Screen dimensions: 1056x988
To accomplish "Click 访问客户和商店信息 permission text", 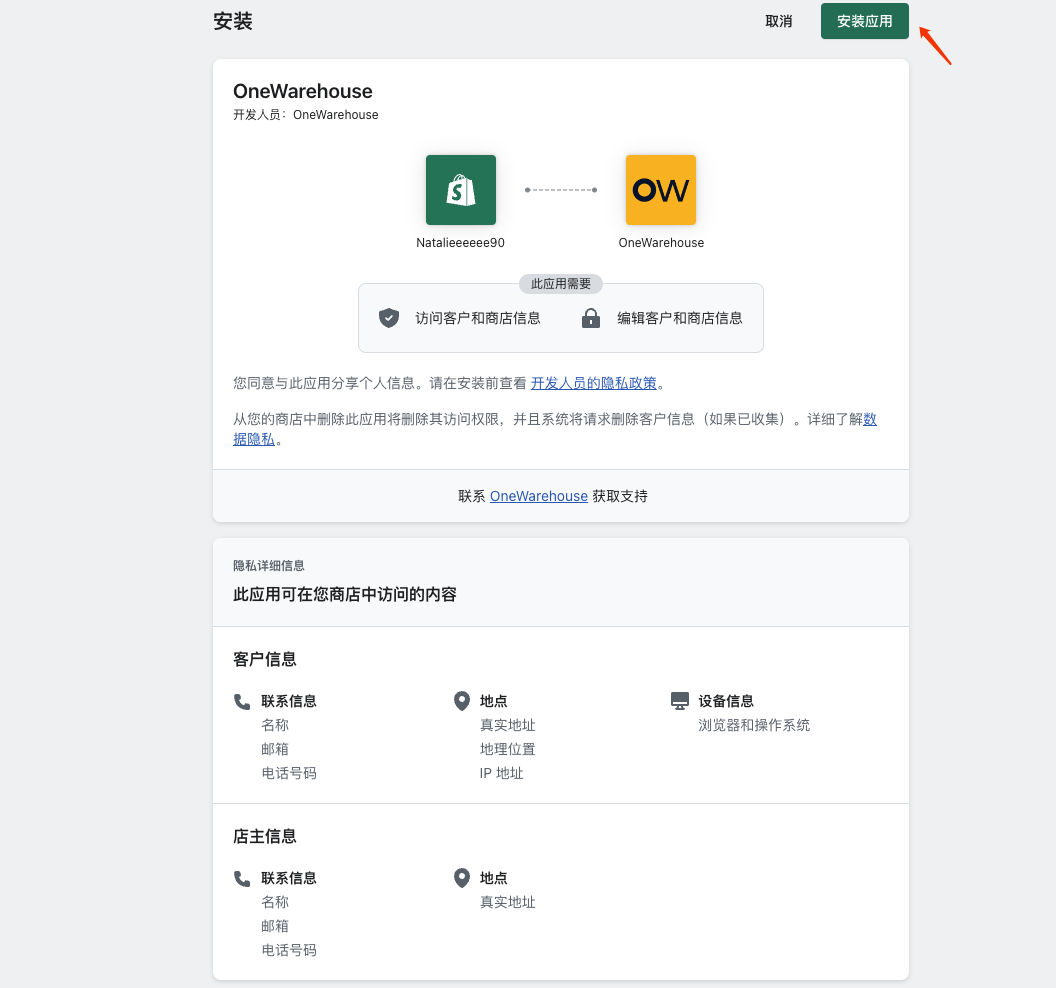I will [477, 318].
